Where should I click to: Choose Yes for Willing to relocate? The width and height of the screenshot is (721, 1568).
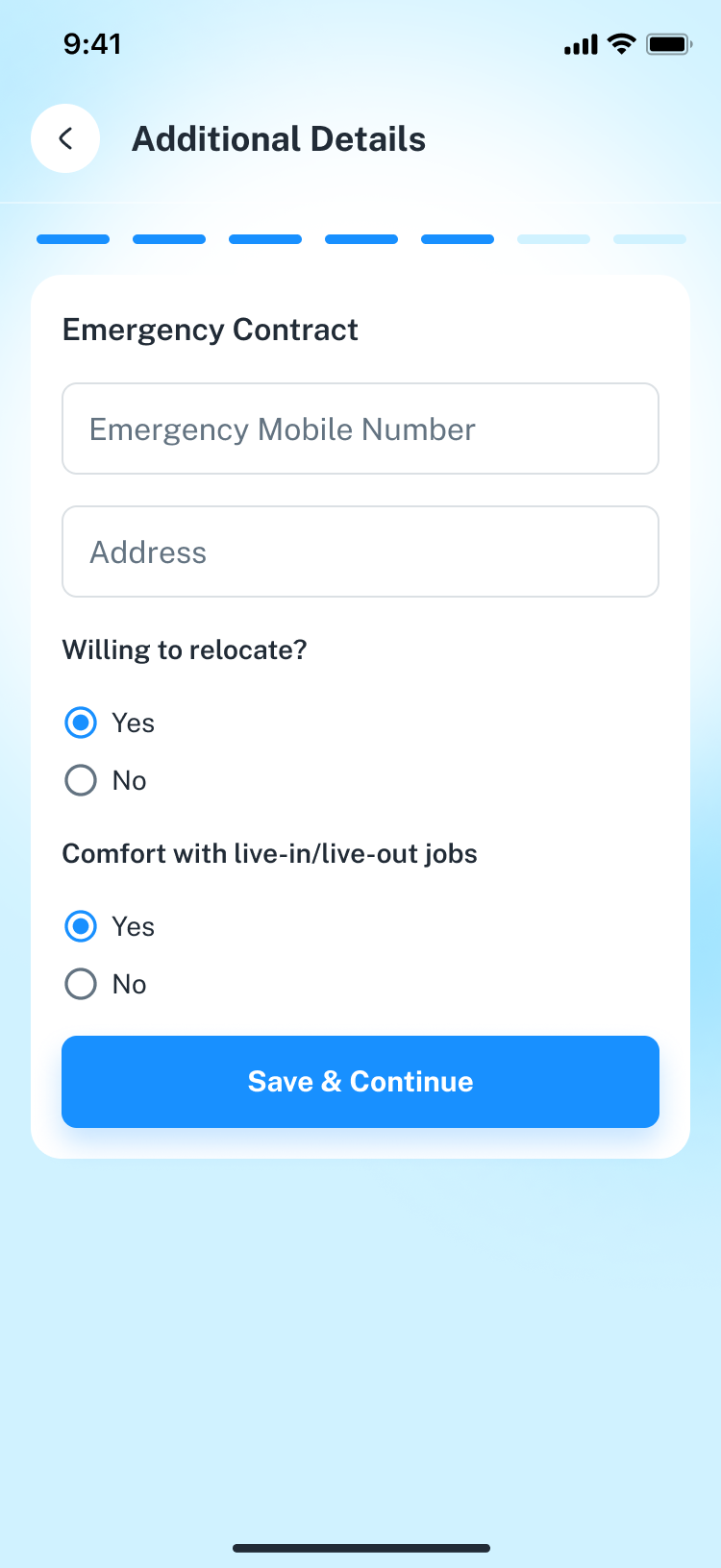click(81, 723)
